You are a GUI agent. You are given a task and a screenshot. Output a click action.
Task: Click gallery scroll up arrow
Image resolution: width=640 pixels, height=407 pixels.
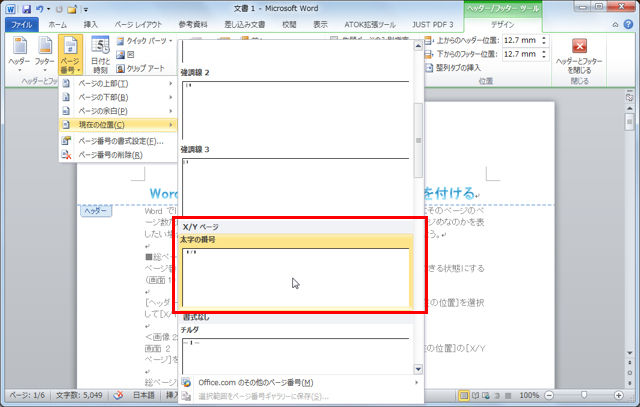coord(418,46)
